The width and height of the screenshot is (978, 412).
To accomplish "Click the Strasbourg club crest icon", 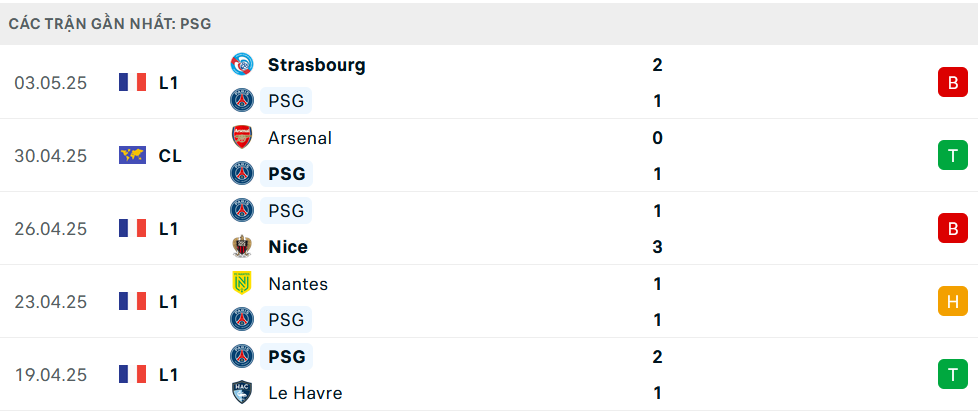I will [241, 64].
